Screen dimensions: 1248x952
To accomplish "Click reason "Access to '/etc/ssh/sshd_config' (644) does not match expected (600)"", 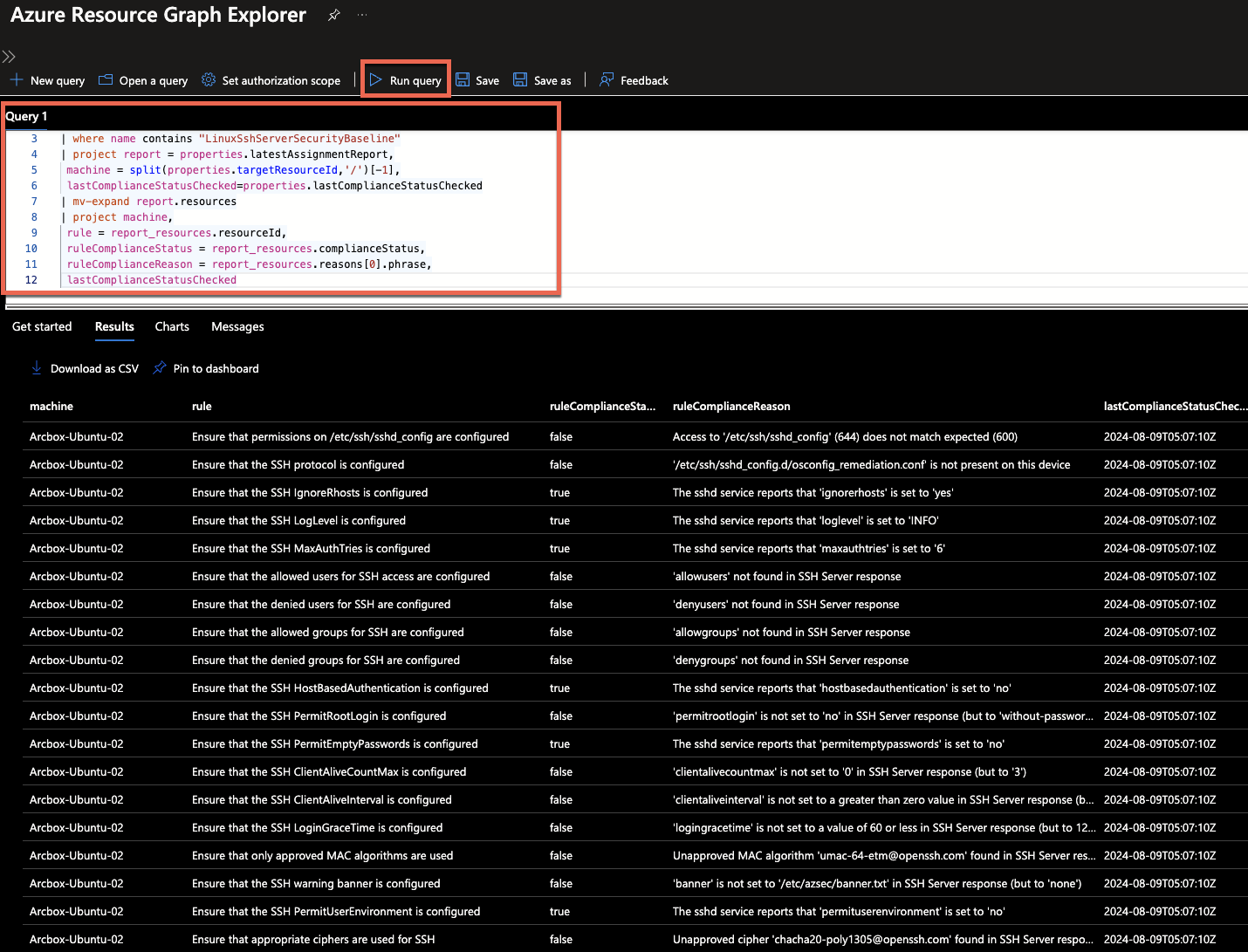I will 845,437.
